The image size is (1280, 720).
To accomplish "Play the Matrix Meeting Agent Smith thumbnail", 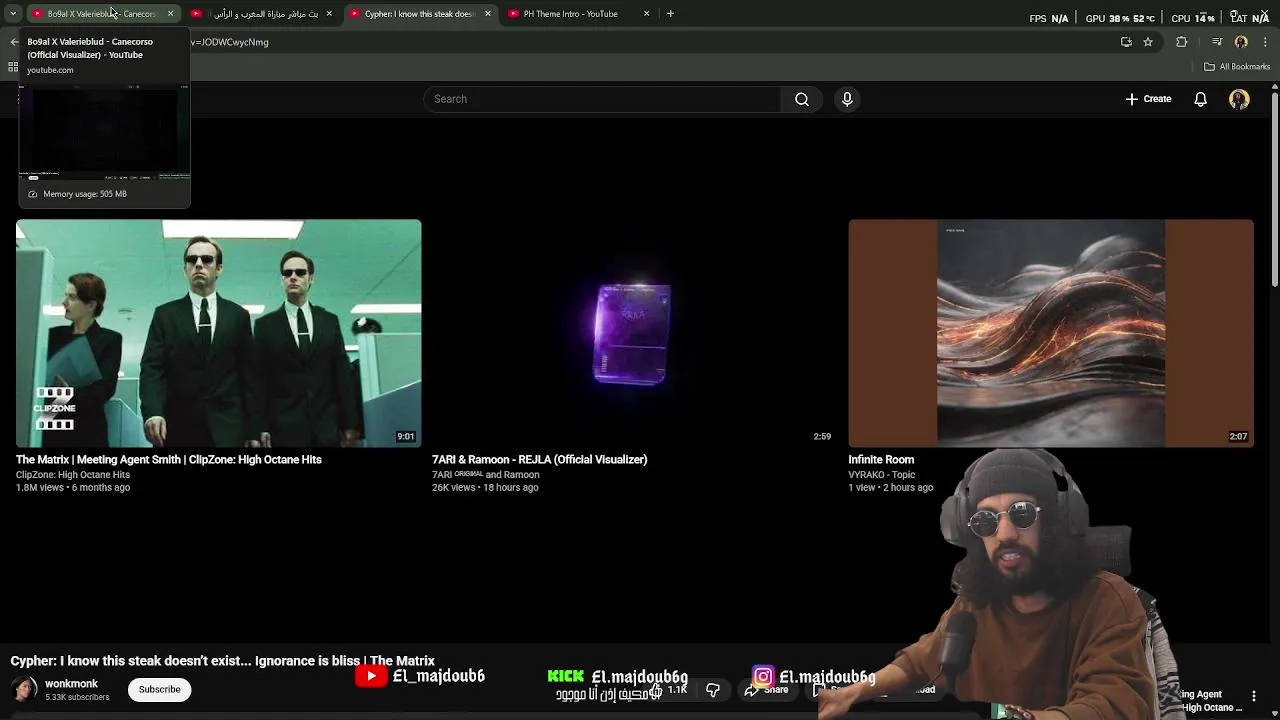I will pos(219,333).
